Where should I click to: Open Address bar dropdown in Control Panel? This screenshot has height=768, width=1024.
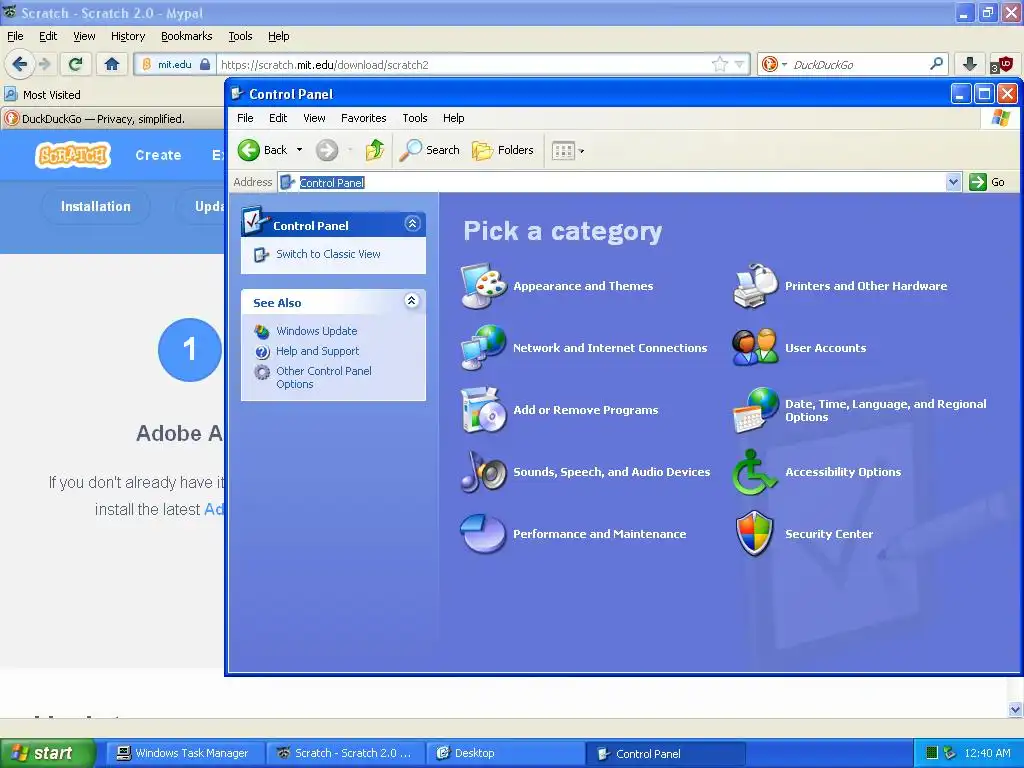(953, 182)
